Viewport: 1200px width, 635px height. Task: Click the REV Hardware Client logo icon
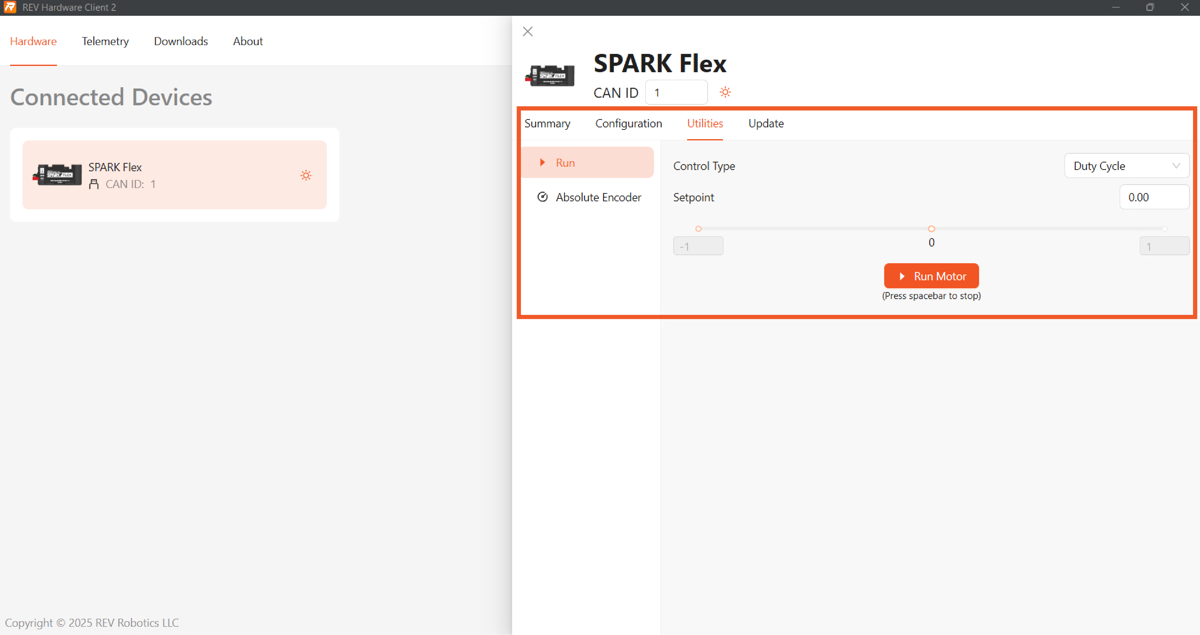[10, 7]
